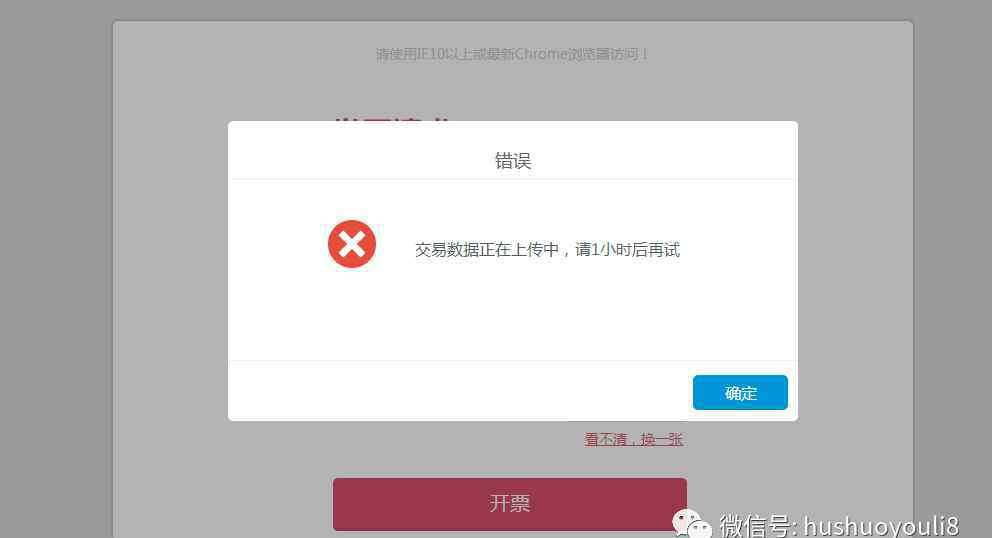Click the IE10/Chrome browser notice text
Screen dimensions: 992x538
point(511,54)
